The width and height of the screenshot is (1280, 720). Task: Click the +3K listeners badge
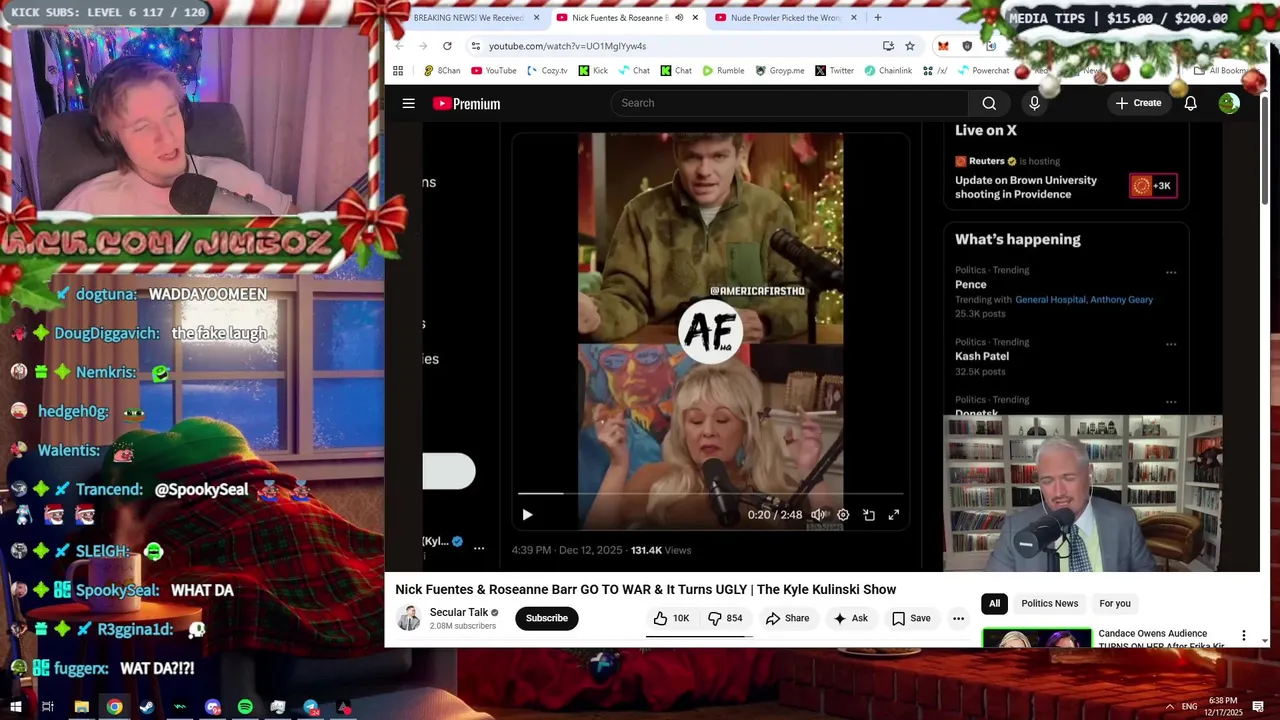1153,186
